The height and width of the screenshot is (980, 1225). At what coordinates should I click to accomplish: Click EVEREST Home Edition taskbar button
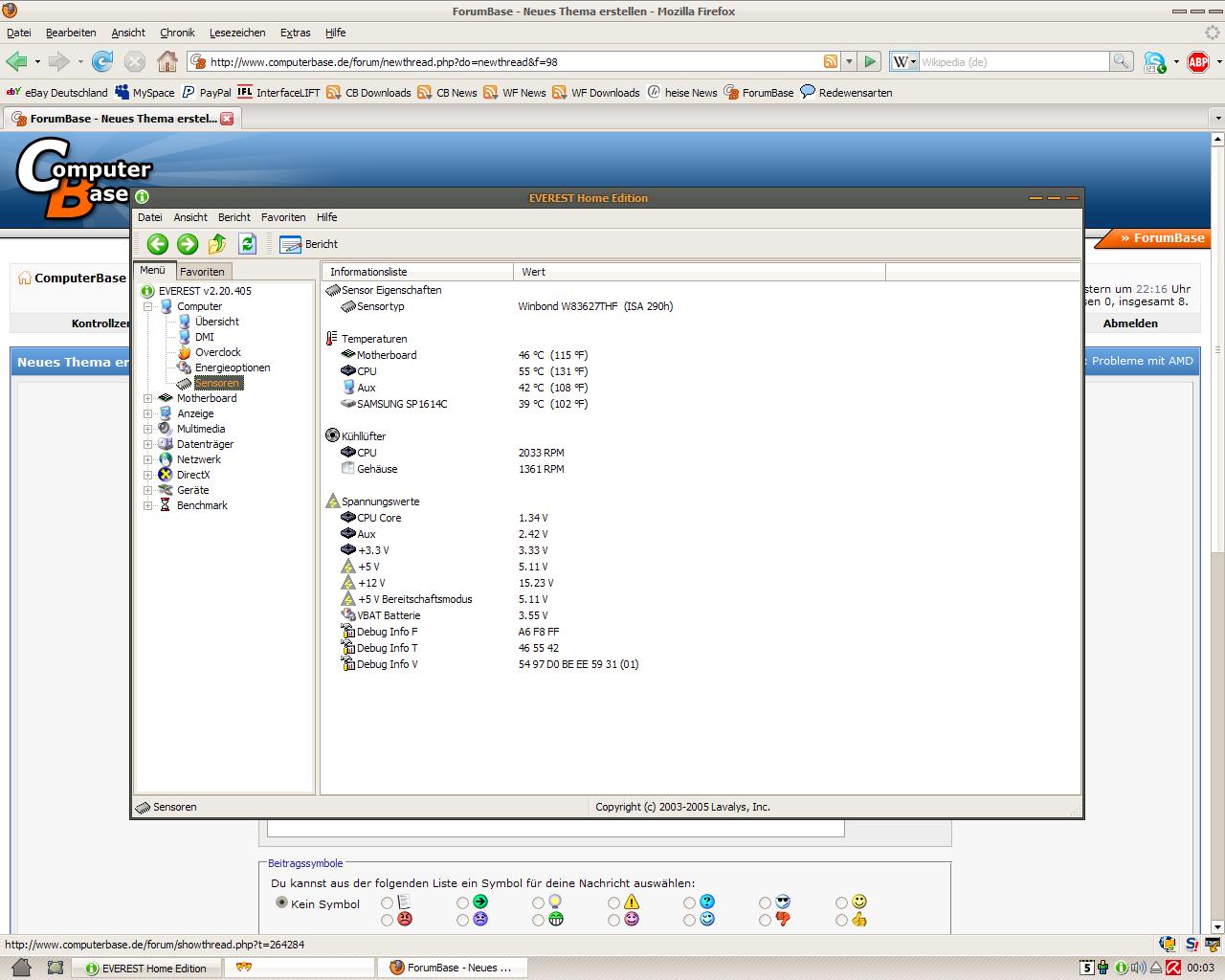pos(147,968)
